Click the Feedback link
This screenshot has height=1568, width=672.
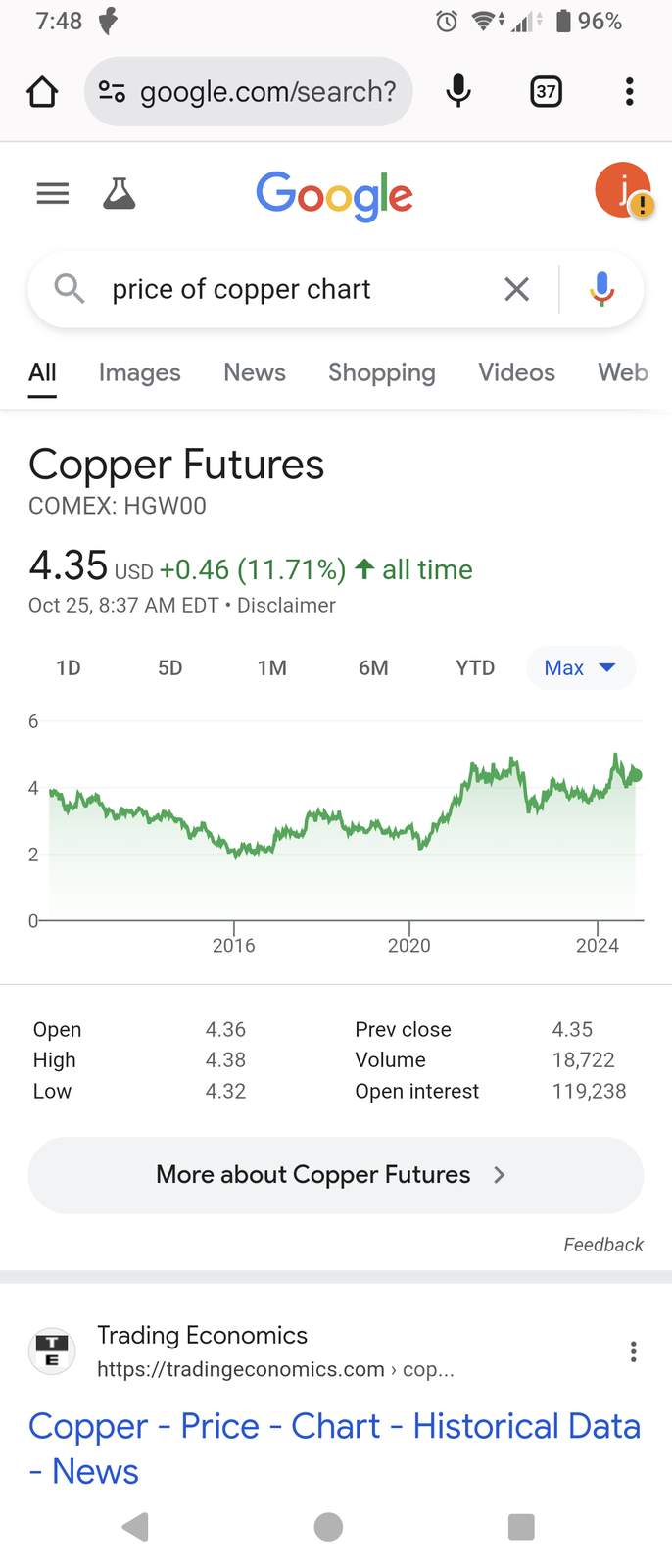pos(603,1245)
